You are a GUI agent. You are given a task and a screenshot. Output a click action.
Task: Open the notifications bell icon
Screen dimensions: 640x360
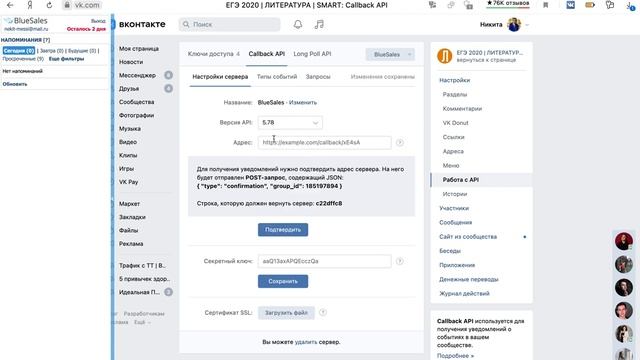(298, 24)
